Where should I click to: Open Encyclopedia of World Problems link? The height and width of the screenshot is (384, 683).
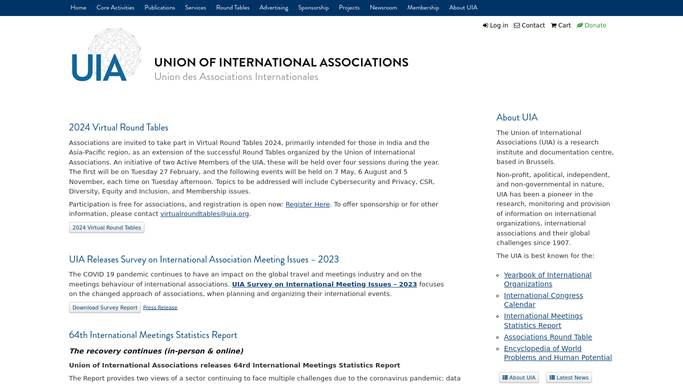pos(558,353)
